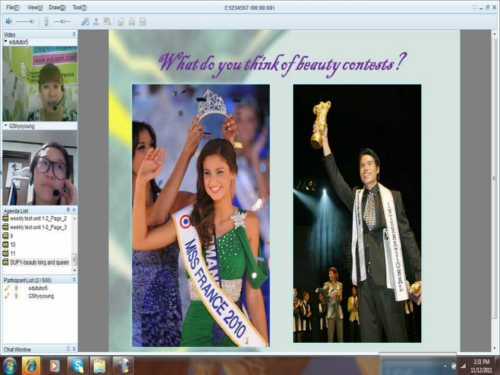Toggle pencil permission icon for edututor5

point(7,288)
